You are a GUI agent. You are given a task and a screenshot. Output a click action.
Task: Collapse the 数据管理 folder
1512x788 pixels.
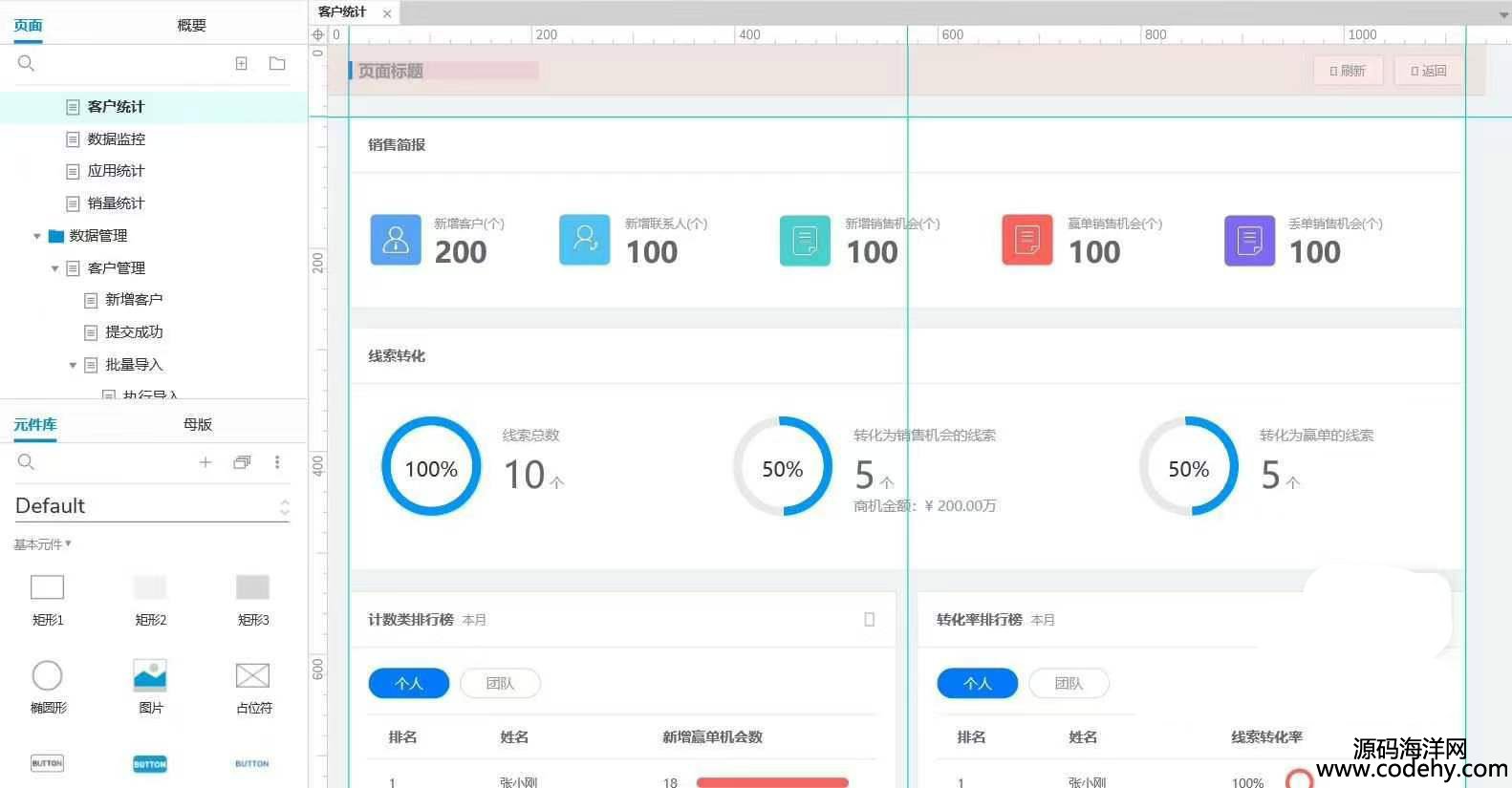[37, 236]
